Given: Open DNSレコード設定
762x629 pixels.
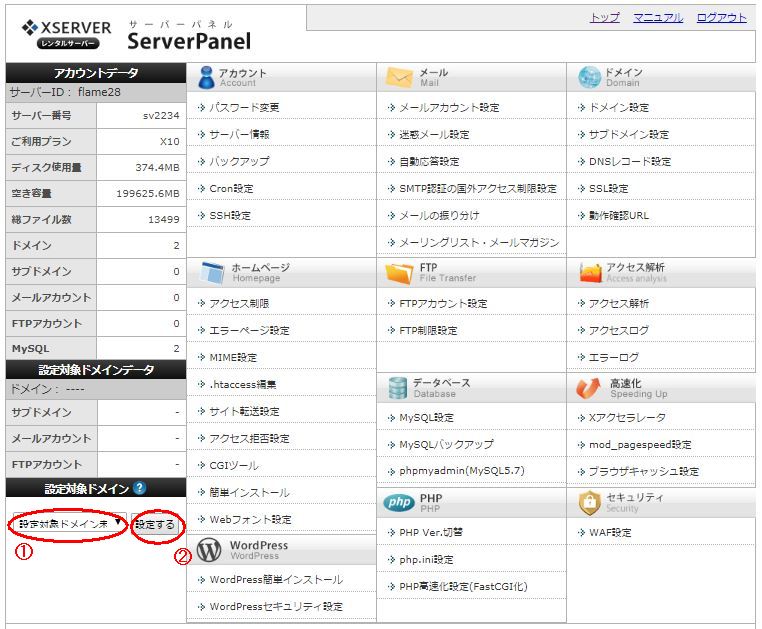Looking at the screenshot, I should click(630, 161).
